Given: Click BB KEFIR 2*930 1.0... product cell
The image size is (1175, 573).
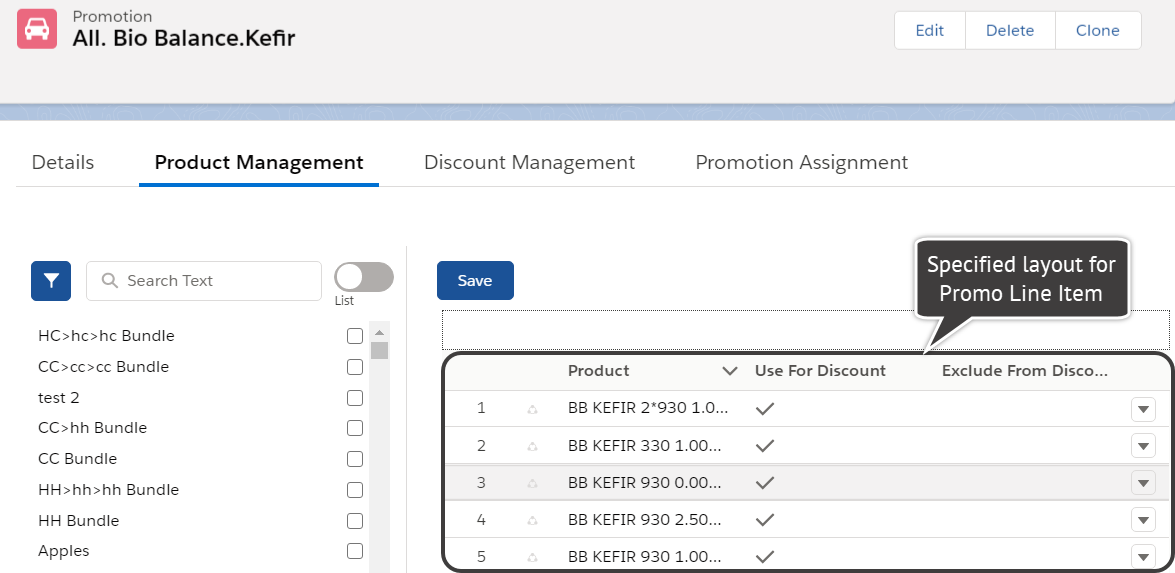Looking at the screenshot, I should (x=648, y=408).
